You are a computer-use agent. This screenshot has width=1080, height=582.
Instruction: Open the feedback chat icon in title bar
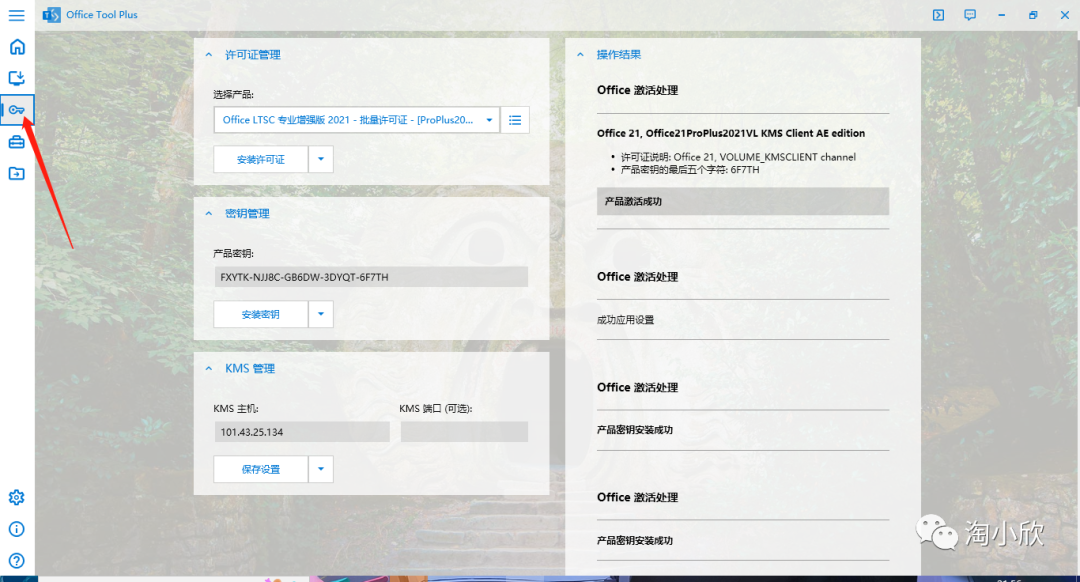(x=970, y=15)
